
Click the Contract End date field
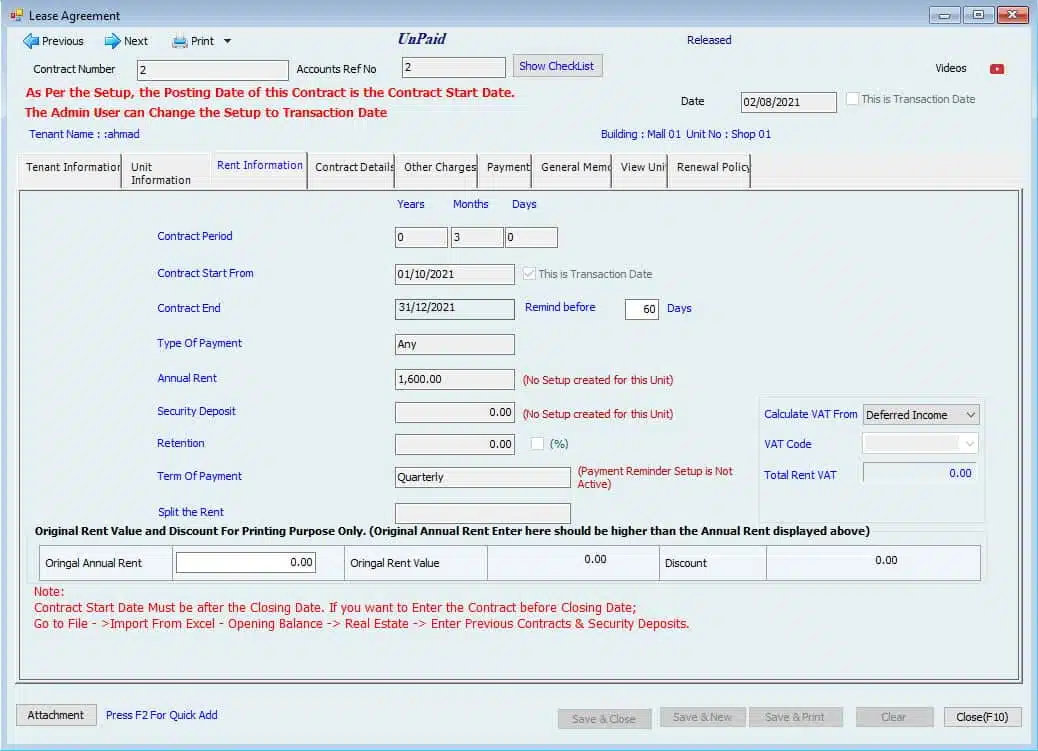point(454,309)
